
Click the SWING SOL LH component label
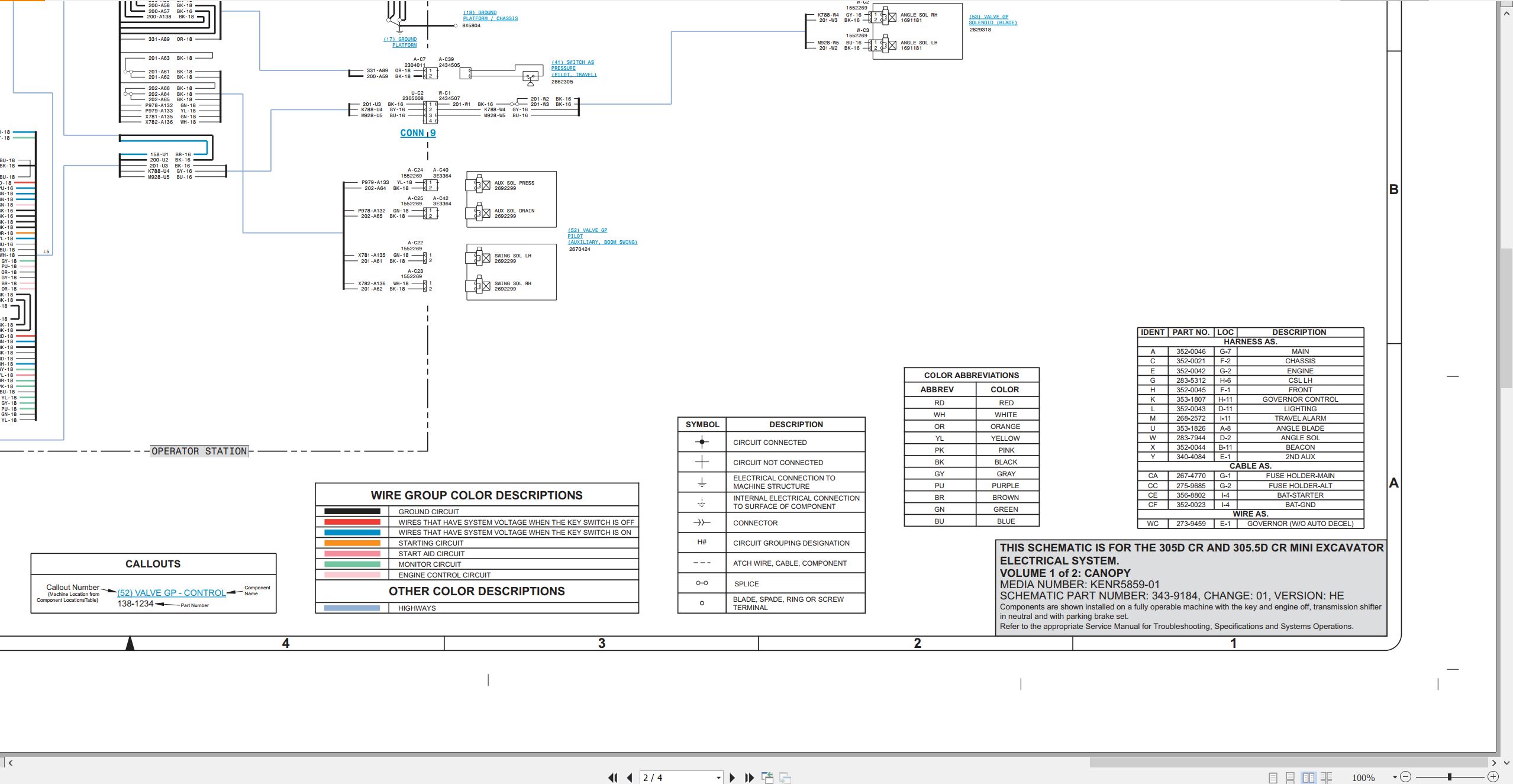[x=512, y=256]
